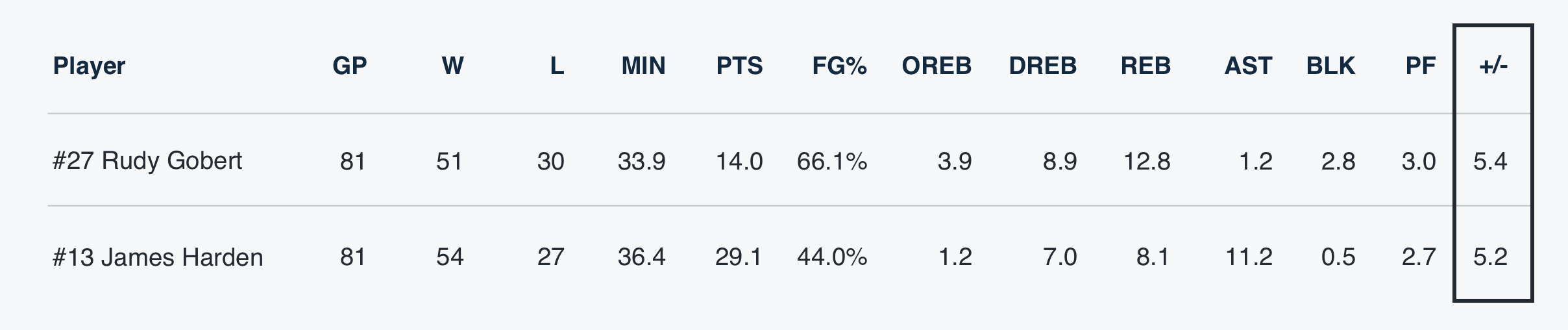Click the BLK column header
This screenshot has width=1568, height=330.
tap(1330, 66)
